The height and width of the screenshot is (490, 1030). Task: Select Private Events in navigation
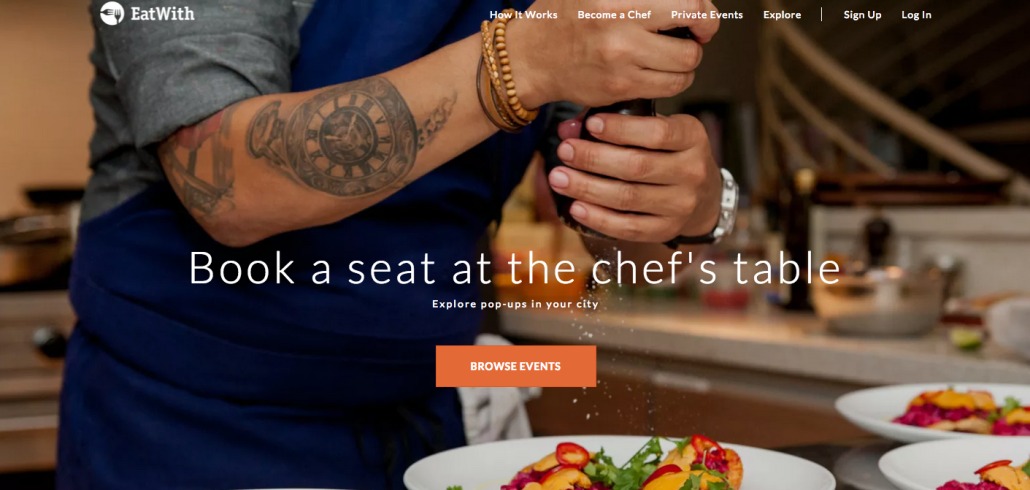coord(707,14)
